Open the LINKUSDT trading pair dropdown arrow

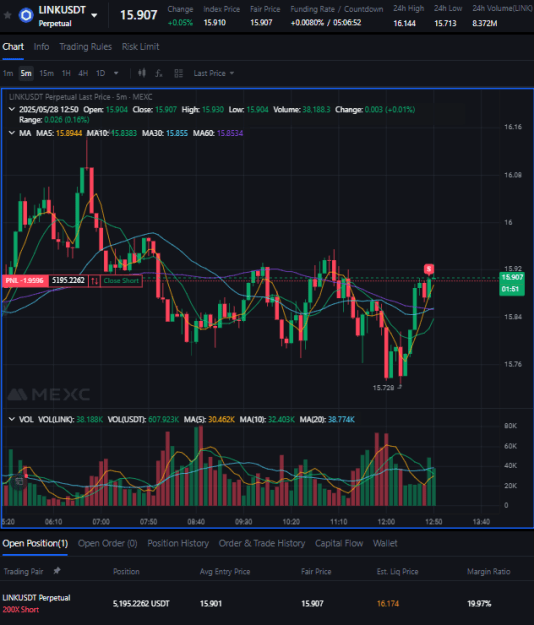[x=94, y=16]
